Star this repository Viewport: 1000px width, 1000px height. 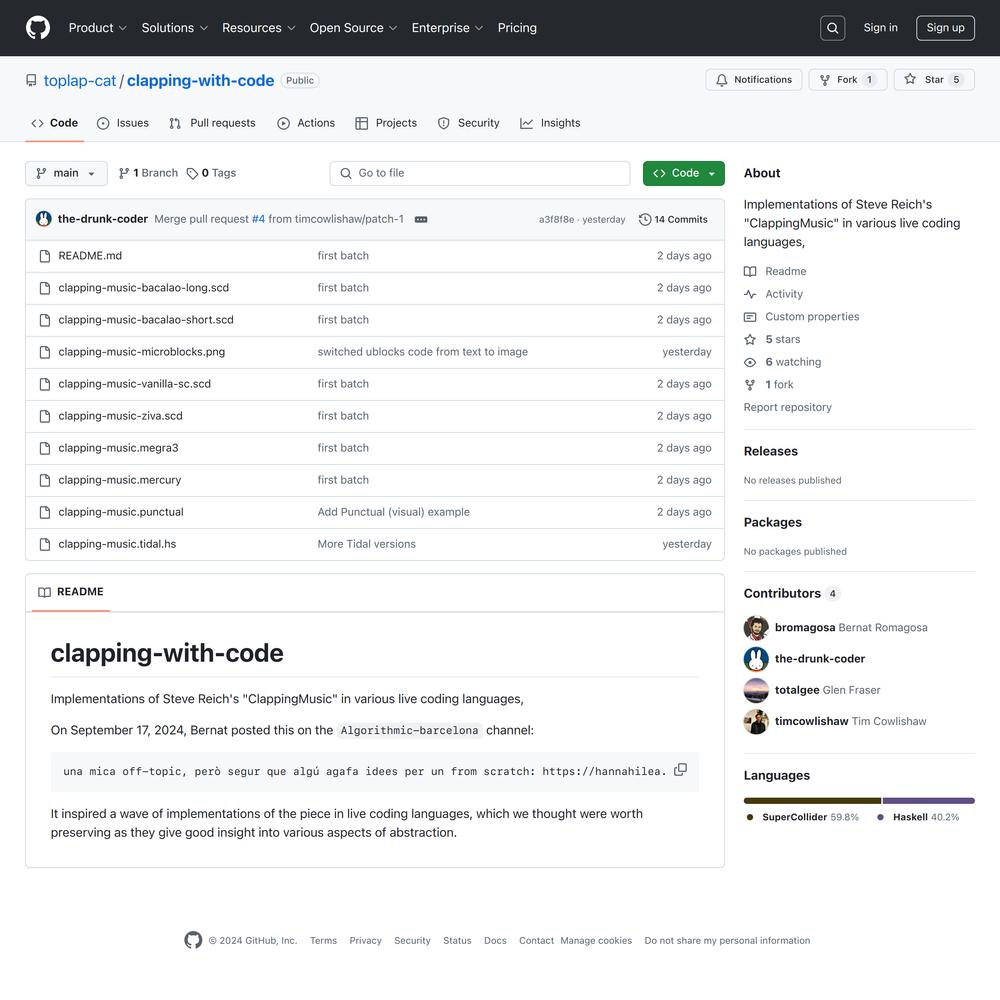pos(934,80)
